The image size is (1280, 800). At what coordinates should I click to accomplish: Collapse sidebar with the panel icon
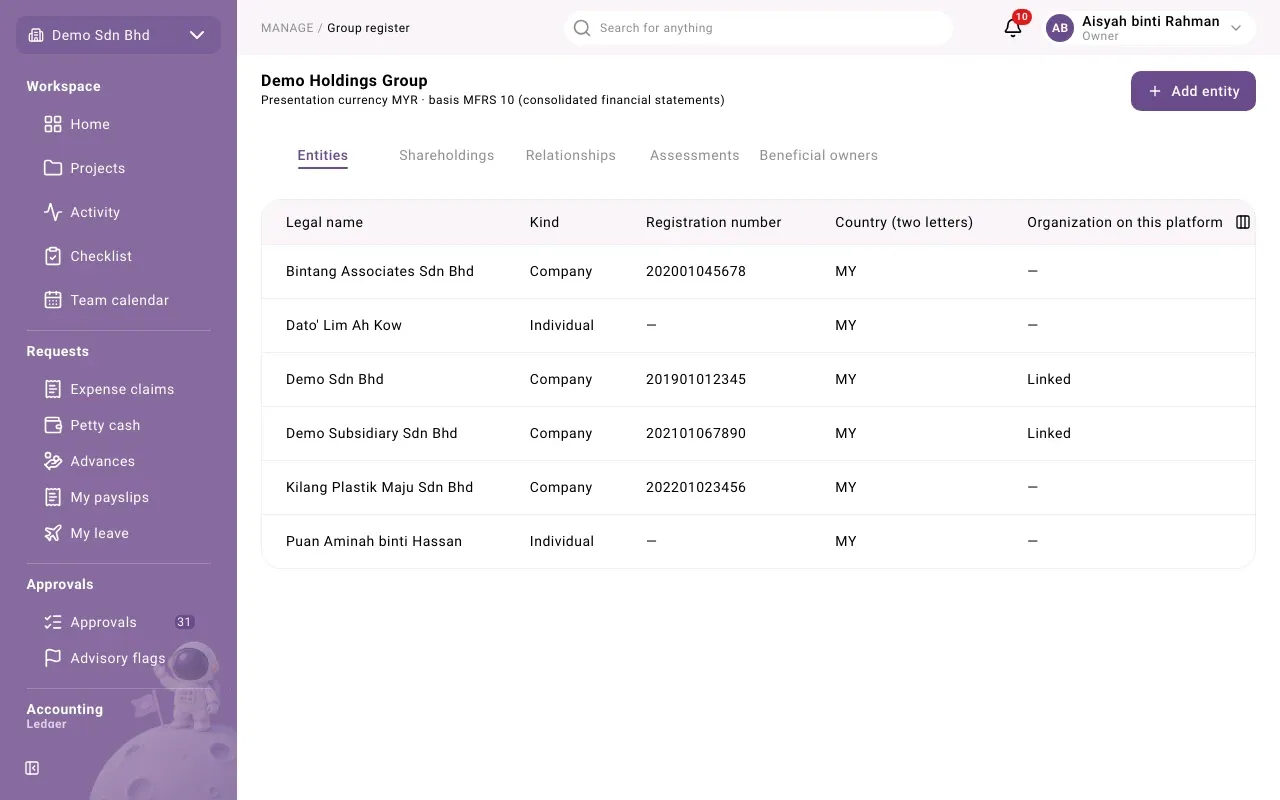click(x=32, y=768)
